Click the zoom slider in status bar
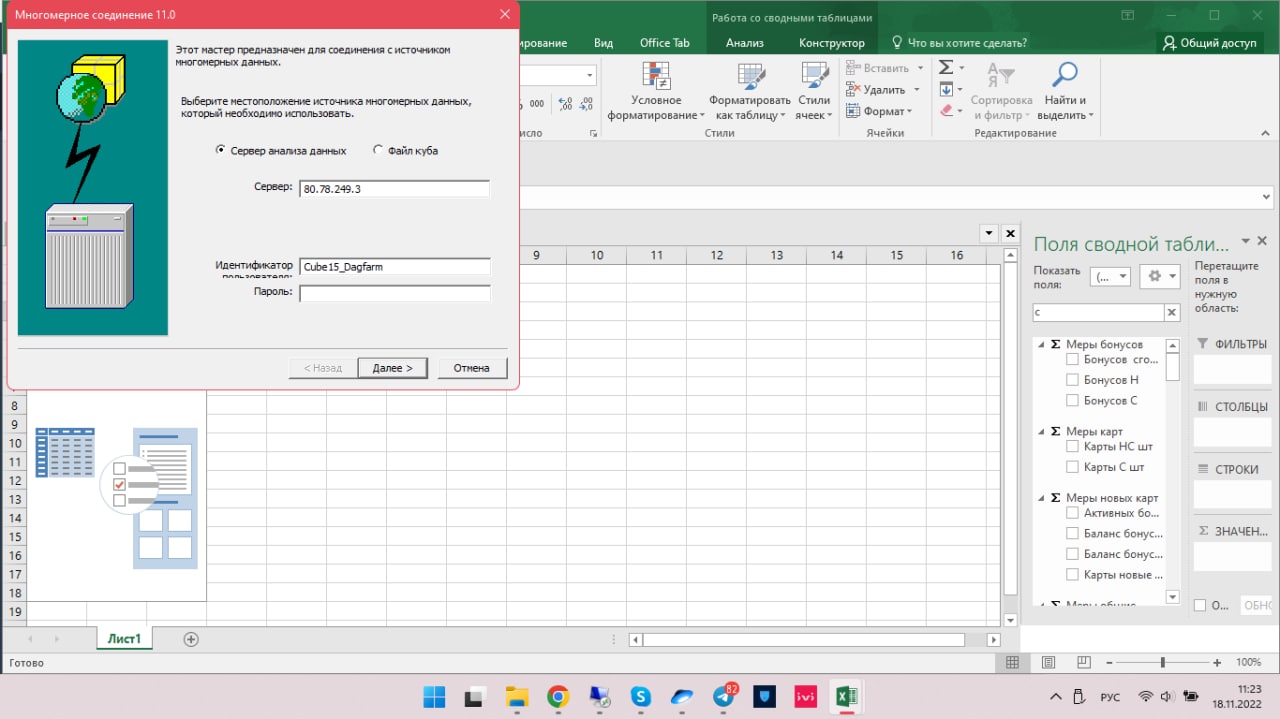 [x=1162, y=663]
